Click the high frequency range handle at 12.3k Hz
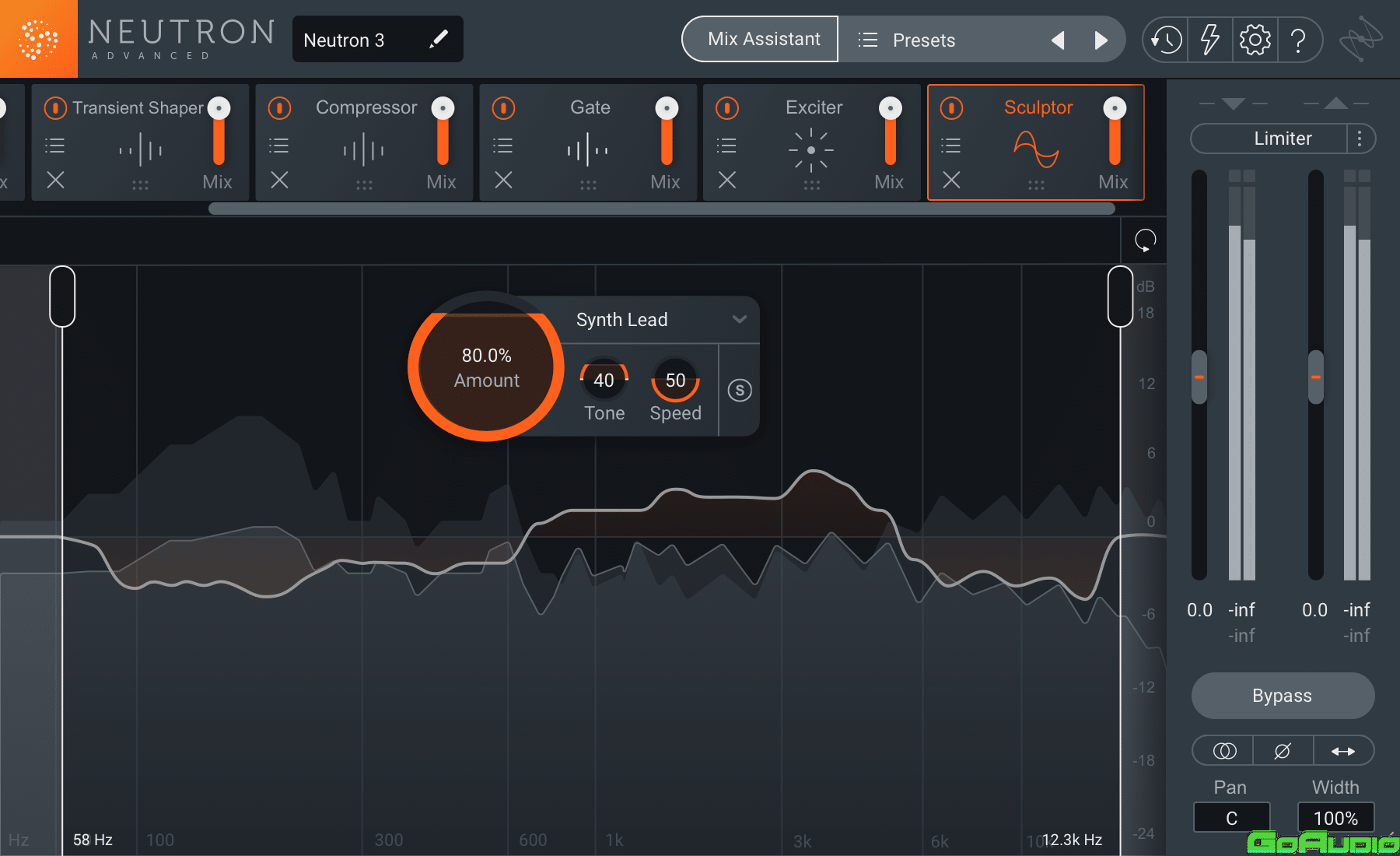Viewport: 1400px width, 856px height. click(1120, 296)
